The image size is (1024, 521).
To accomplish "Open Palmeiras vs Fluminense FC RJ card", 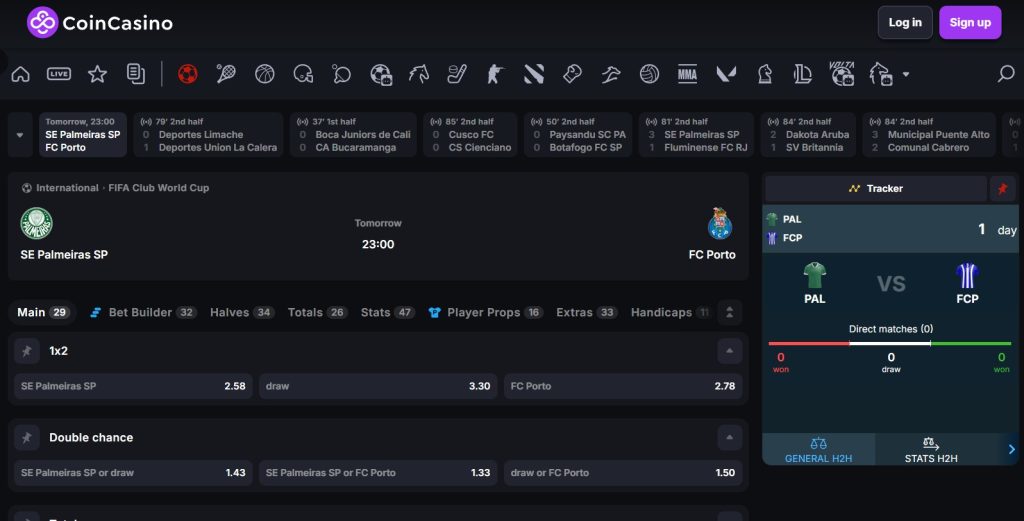I will [x=696, y=135].
